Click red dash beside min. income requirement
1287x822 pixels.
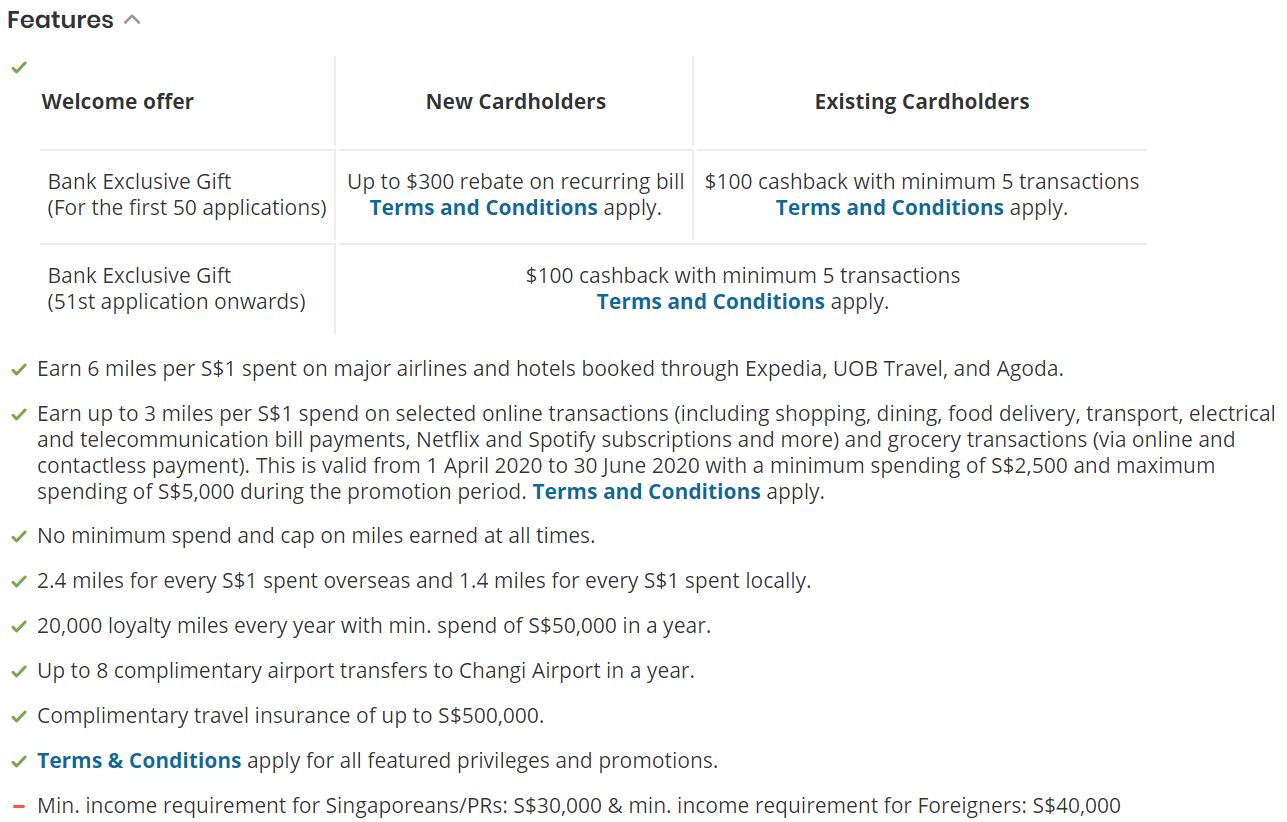(x=19, y=806)
